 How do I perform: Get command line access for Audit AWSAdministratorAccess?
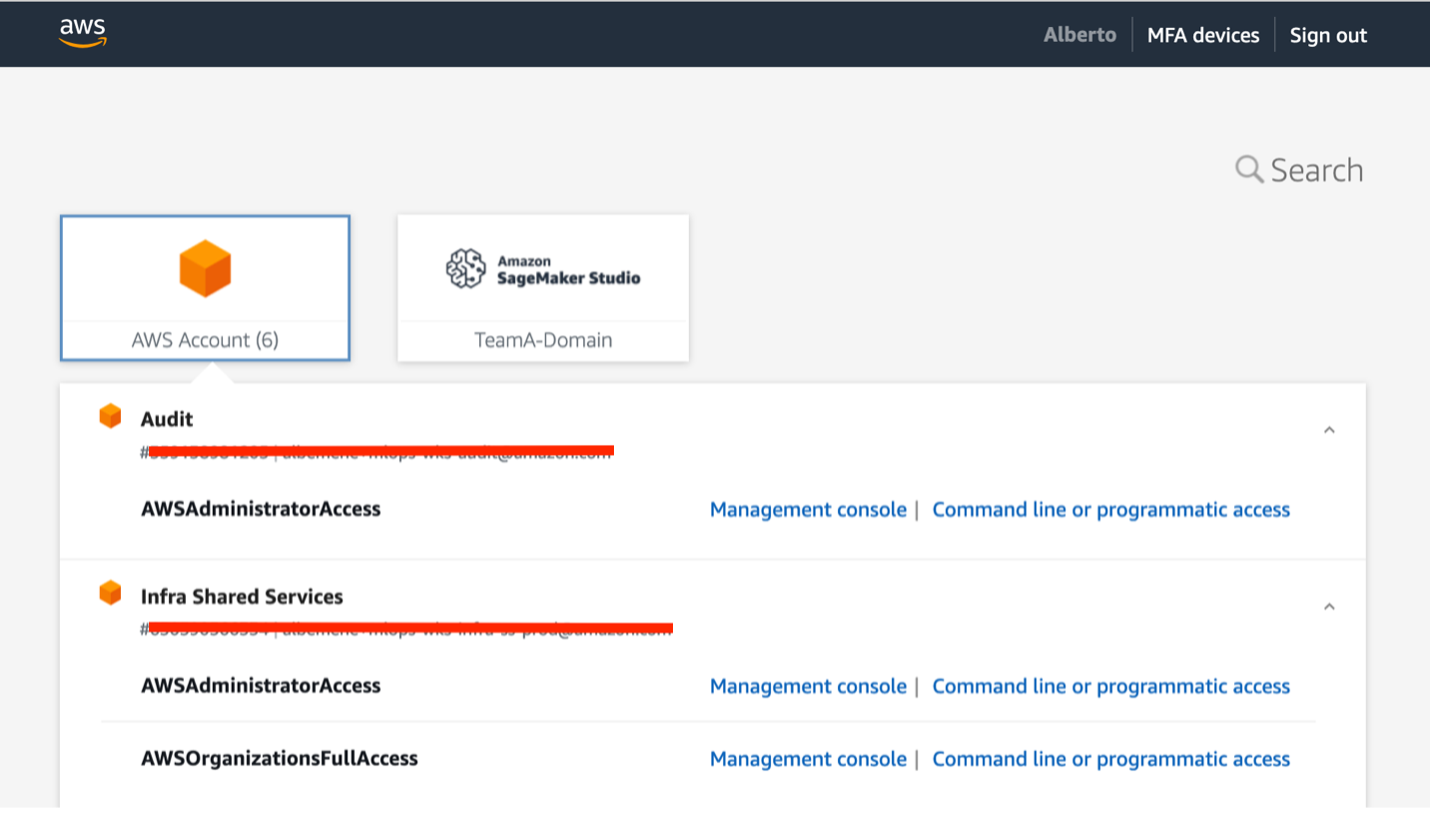pyautogui.click(x=1111, y=510)
